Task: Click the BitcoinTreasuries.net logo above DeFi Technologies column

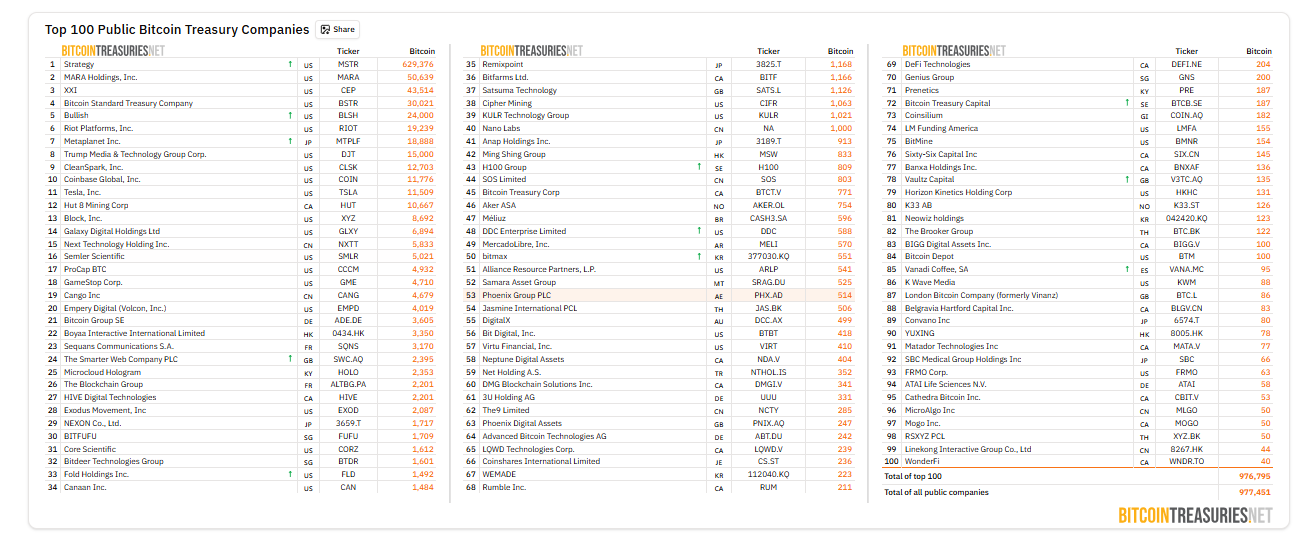Action: (953, 50)
